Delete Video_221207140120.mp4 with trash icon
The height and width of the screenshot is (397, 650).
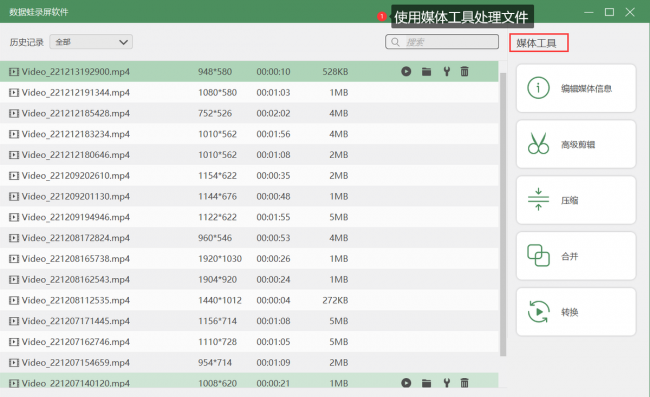[x=464, y=383]
